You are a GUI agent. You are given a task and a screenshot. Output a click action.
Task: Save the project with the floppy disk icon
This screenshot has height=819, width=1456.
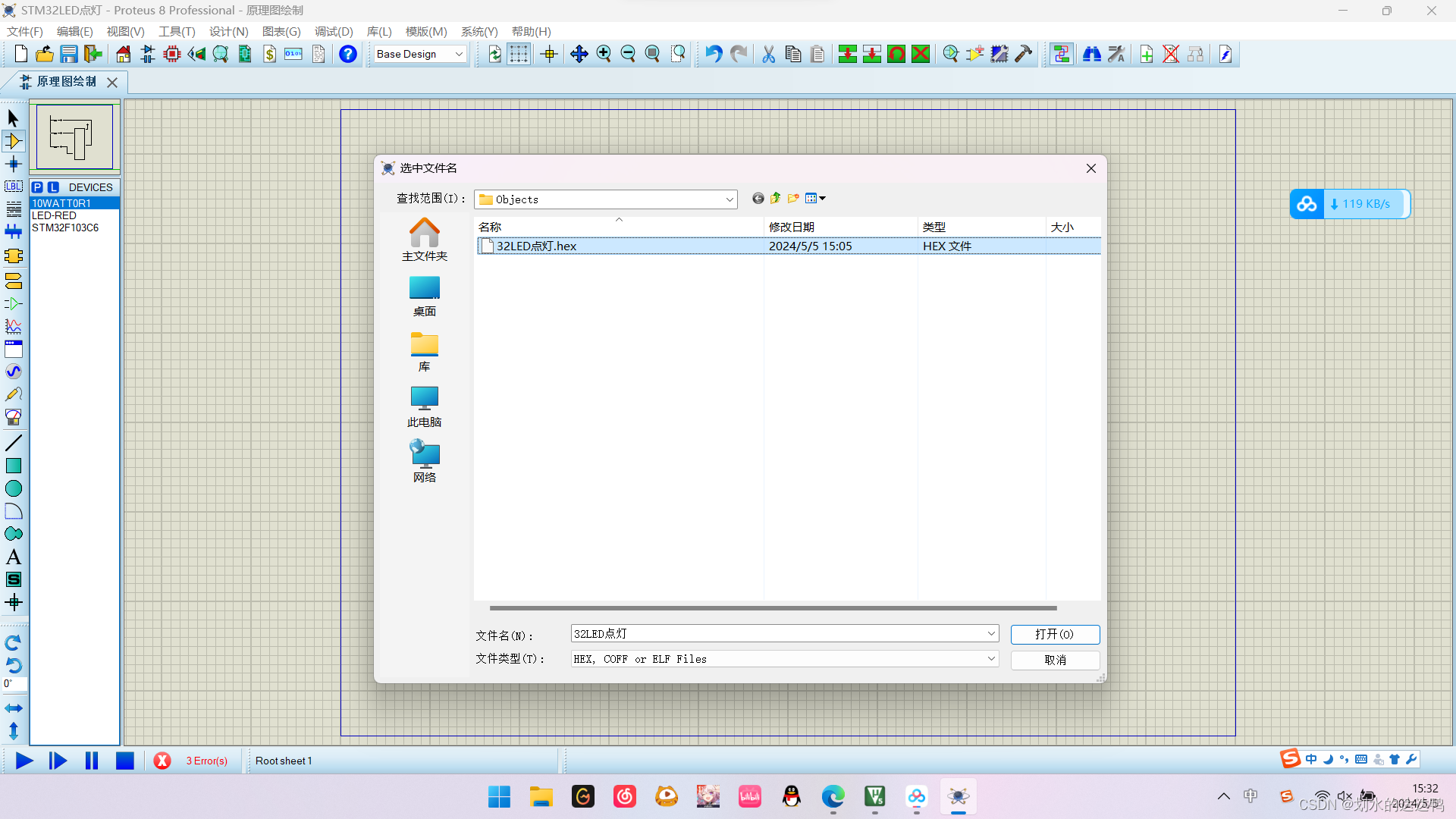point(69,54)
